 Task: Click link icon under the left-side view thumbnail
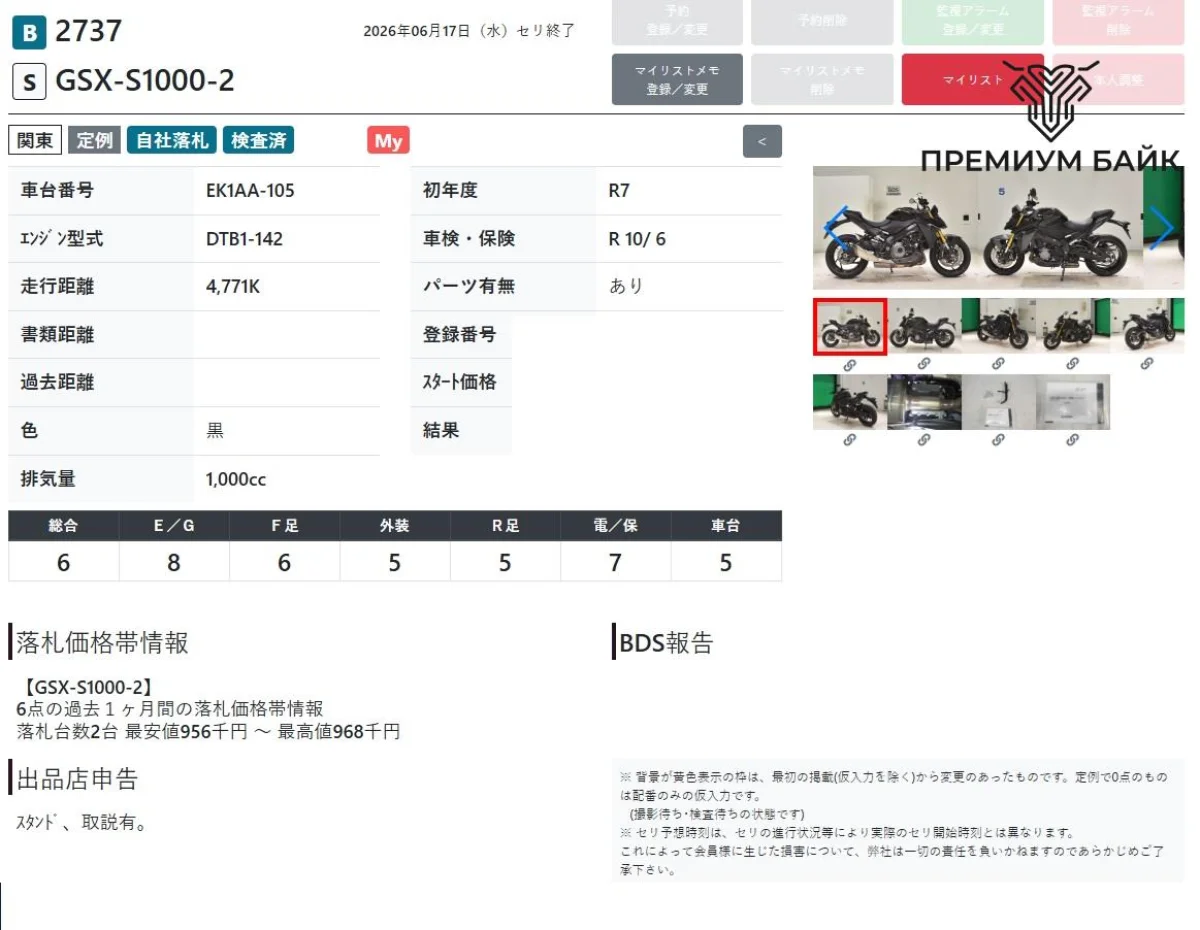924,365
